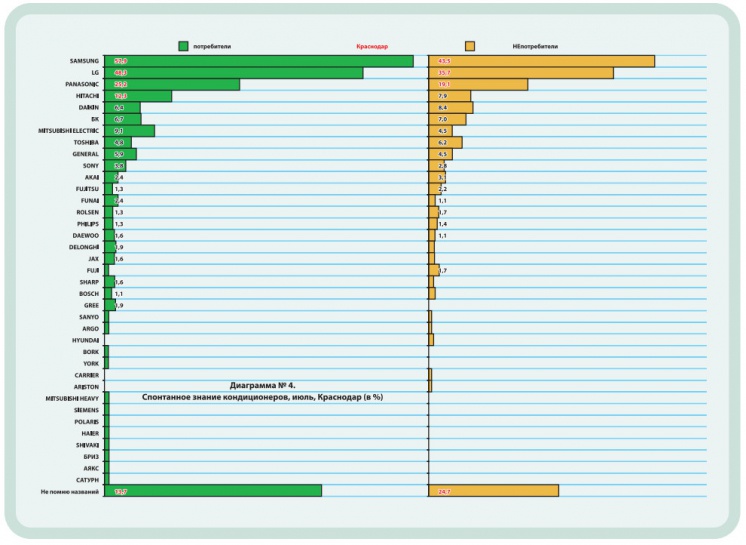
Task: Click the PHILIPS brand label
Action: pyautogui.click(x=86, y=224)
